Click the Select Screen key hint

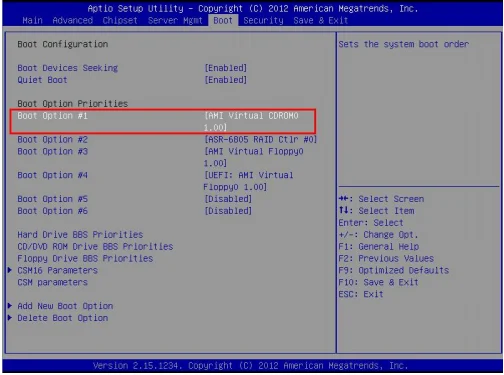pos(381,199)
